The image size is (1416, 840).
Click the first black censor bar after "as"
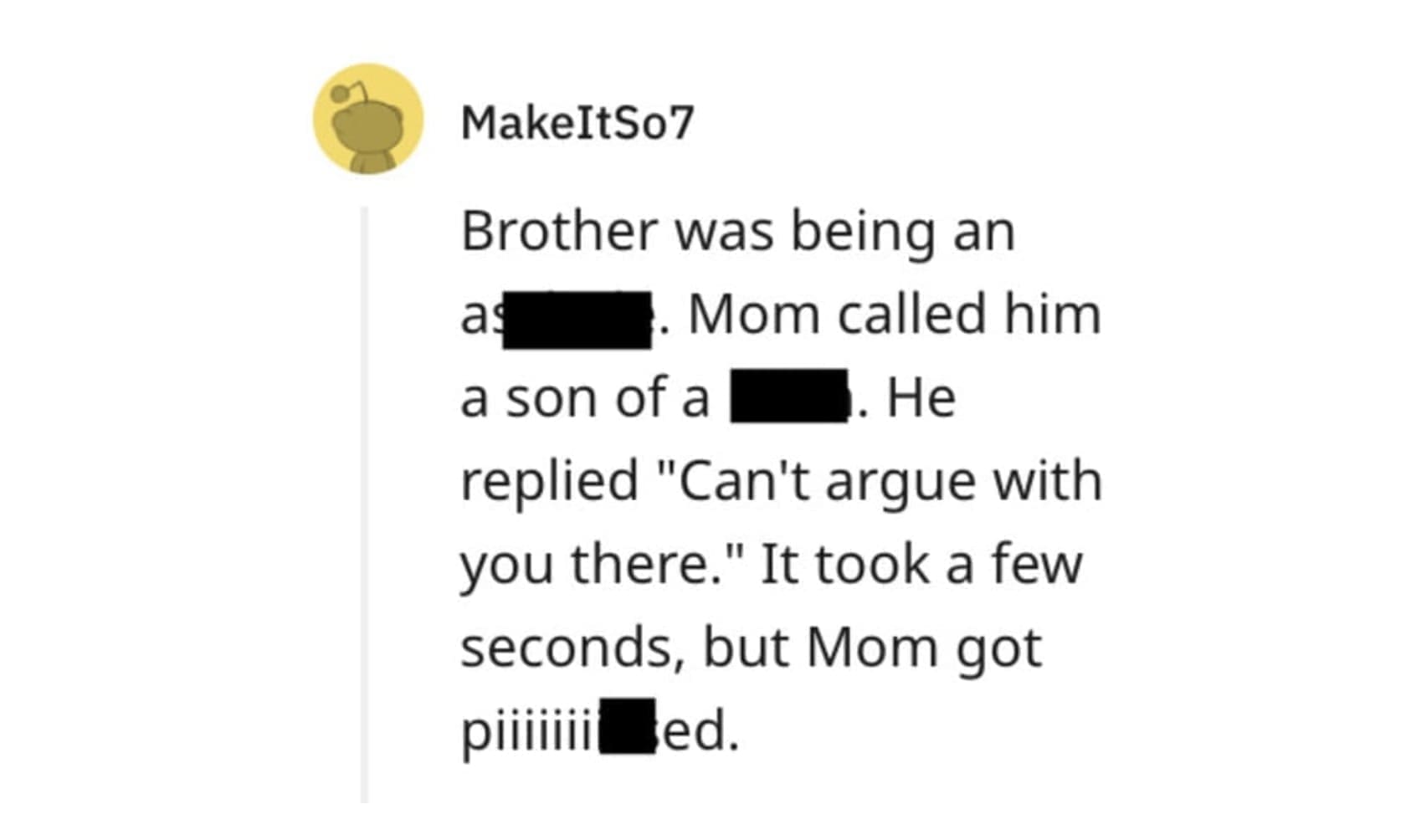coord(577,320)
